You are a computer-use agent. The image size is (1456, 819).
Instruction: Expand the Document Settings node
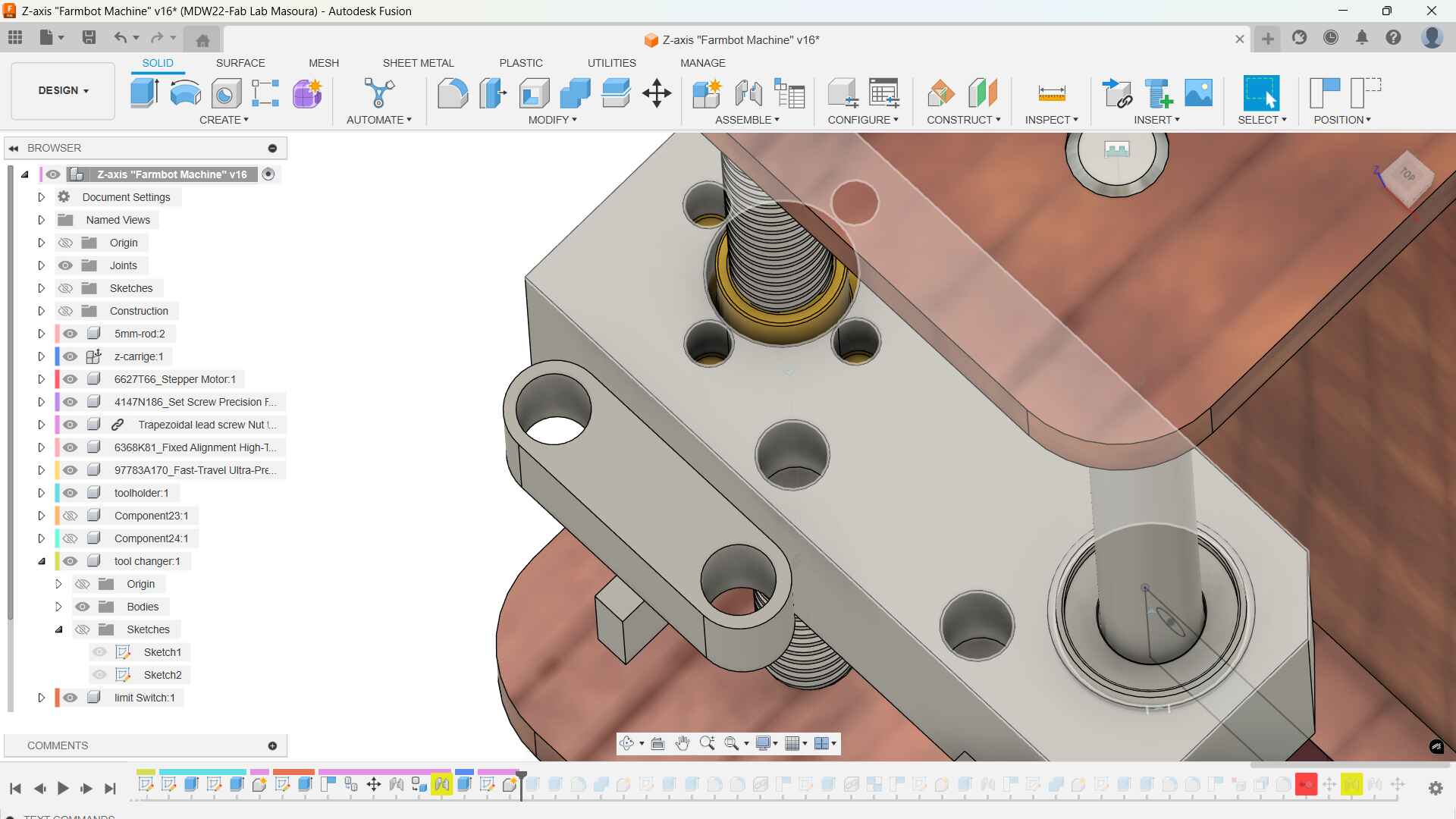pyautogui.click(x=41, y=197)
